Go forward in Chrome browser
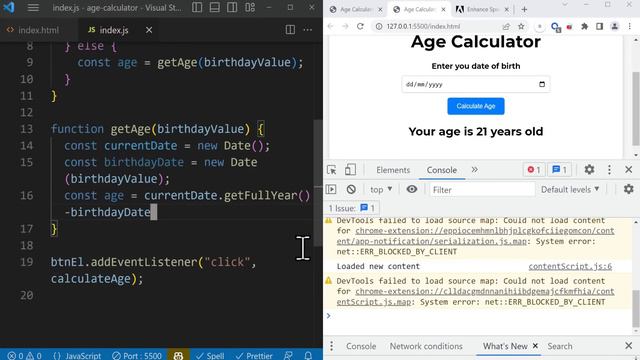The width and height of the screenshot is (640, 360). point(345,26)
